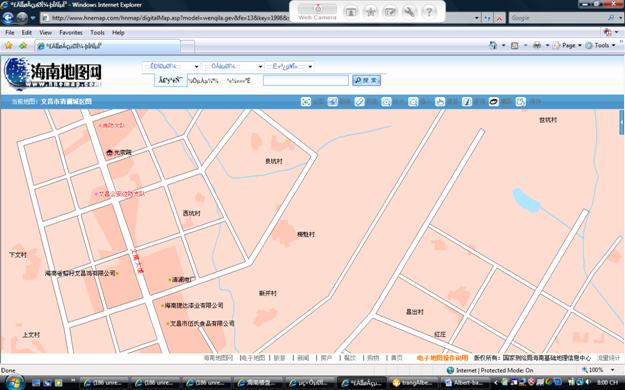The height and width of the screenshot is (390, 625).
Task: Click the full-extent map tool icon
Action: (306, 102)
